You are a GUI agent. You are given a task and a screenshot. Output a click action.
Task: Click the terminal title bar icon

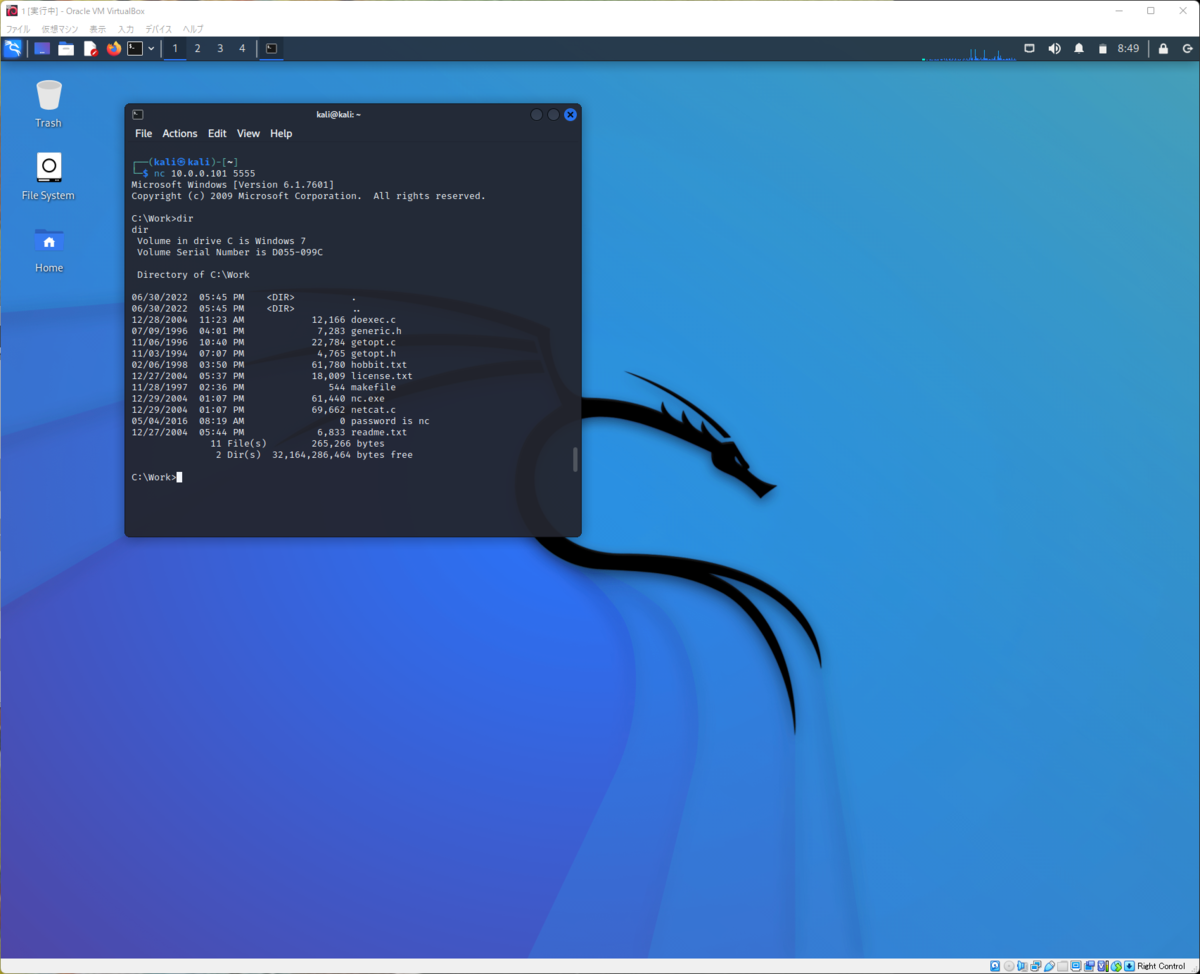click(x=138, y=114)
